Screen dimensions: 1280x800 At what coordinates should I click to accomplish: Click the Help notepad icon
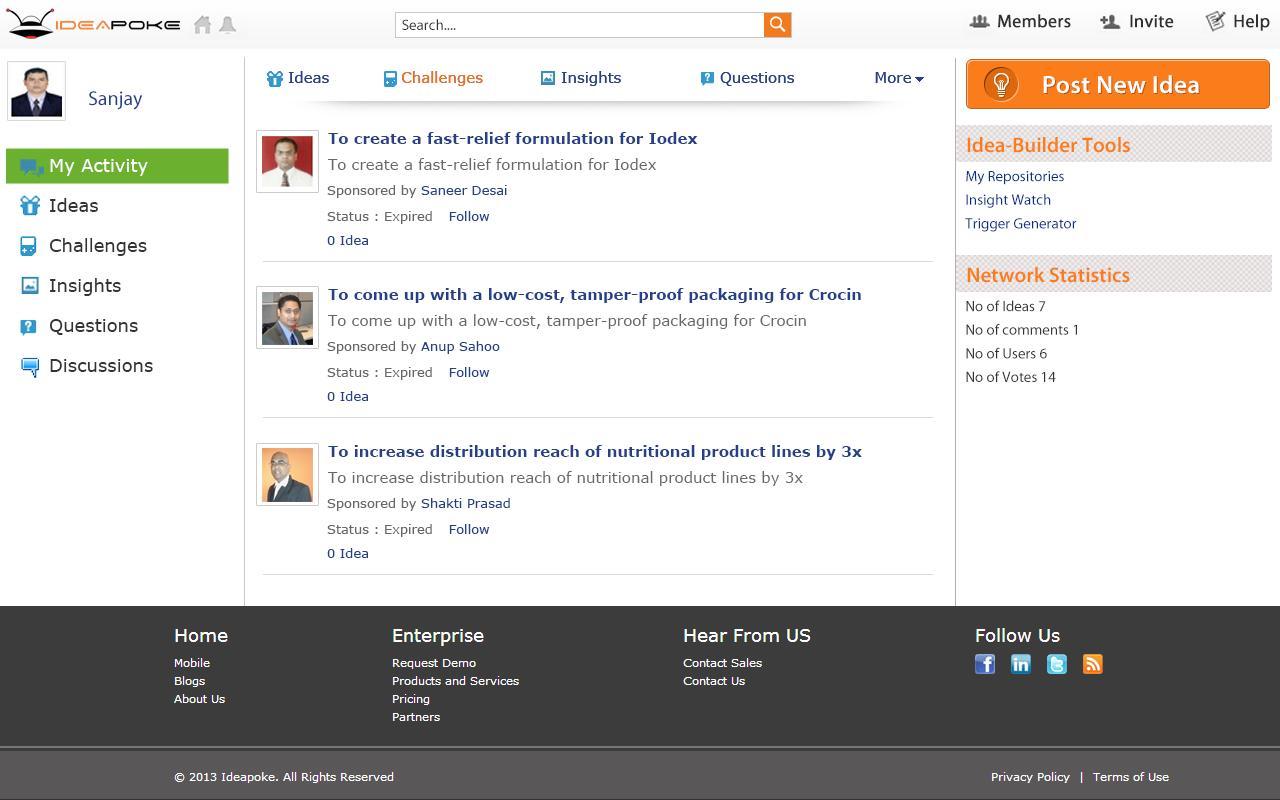click(1215, 21)
